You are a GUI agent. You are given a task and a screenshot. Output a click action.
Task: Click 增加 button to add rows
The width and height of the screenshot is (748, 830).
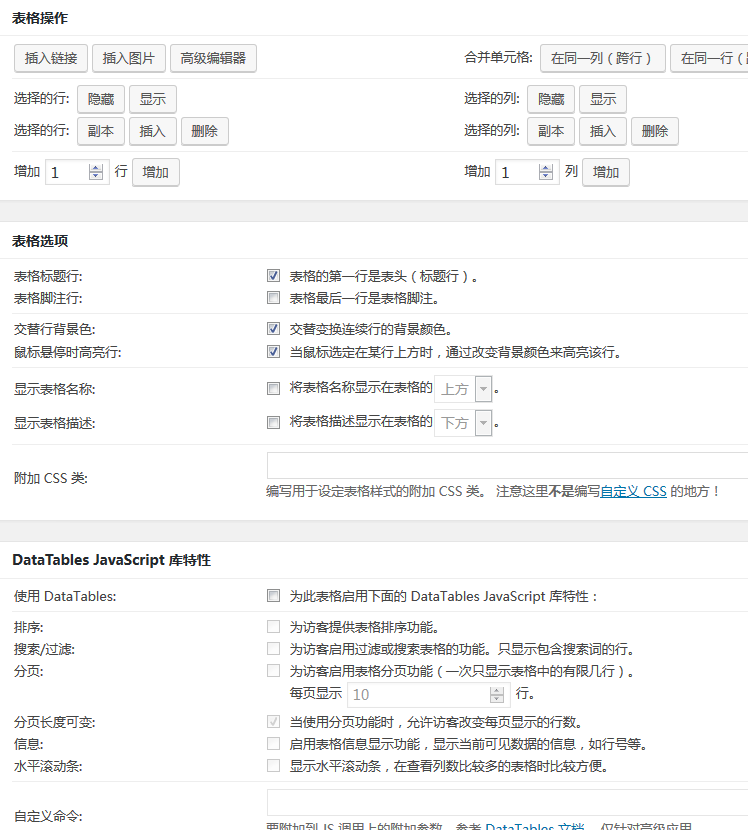(x=155, y=172)
